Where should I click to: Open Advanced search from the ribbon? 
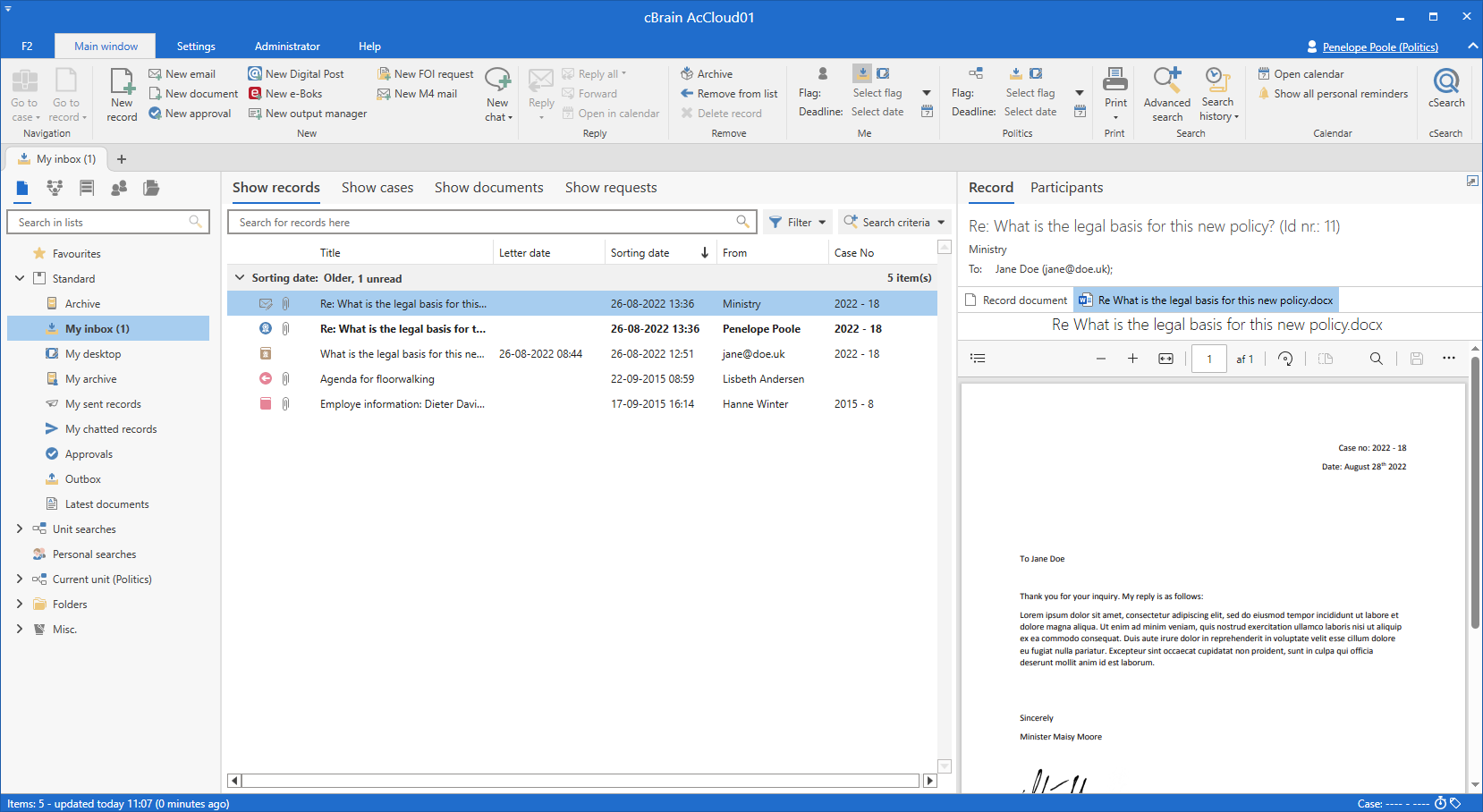1166,94
